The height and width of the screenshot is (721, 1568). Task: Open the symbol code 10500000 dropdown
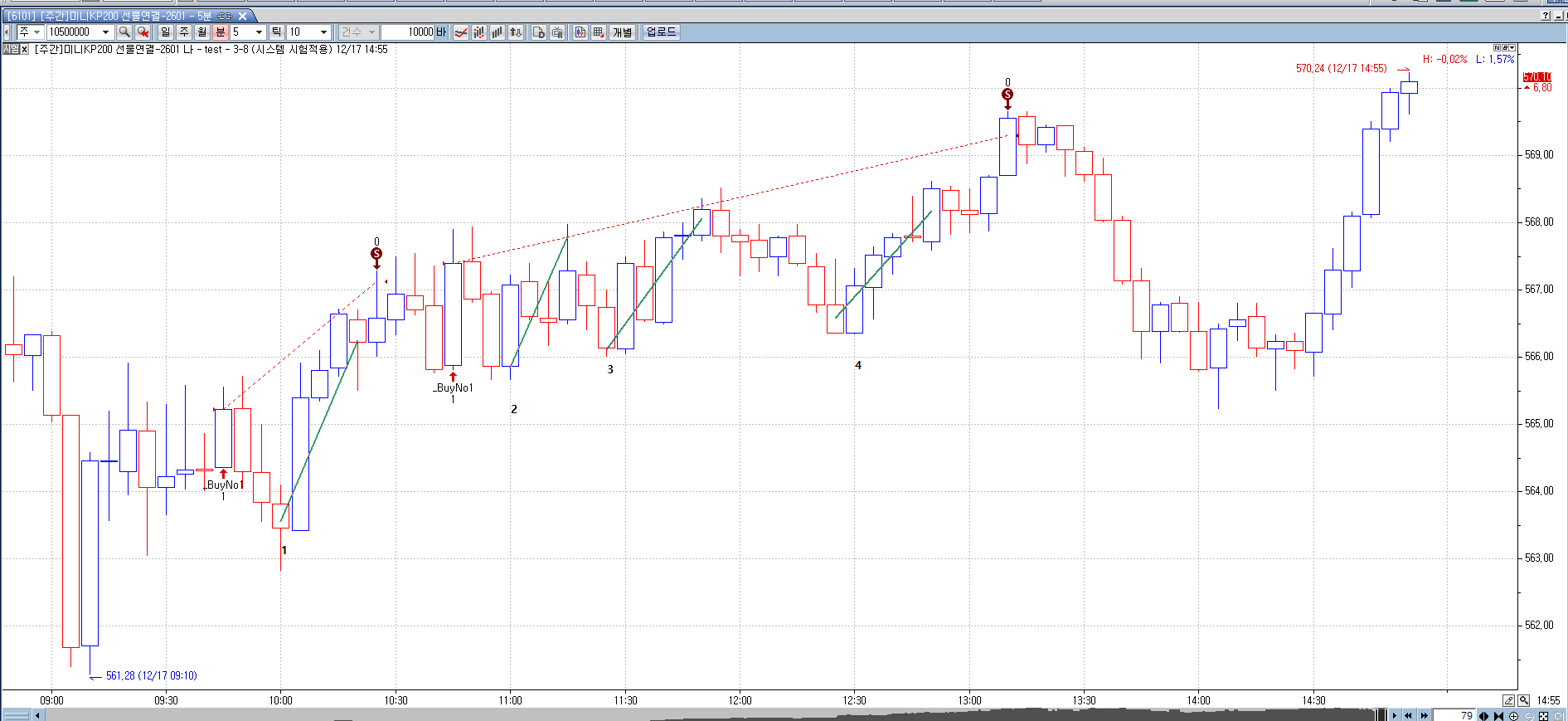click(x=105, y=32)
